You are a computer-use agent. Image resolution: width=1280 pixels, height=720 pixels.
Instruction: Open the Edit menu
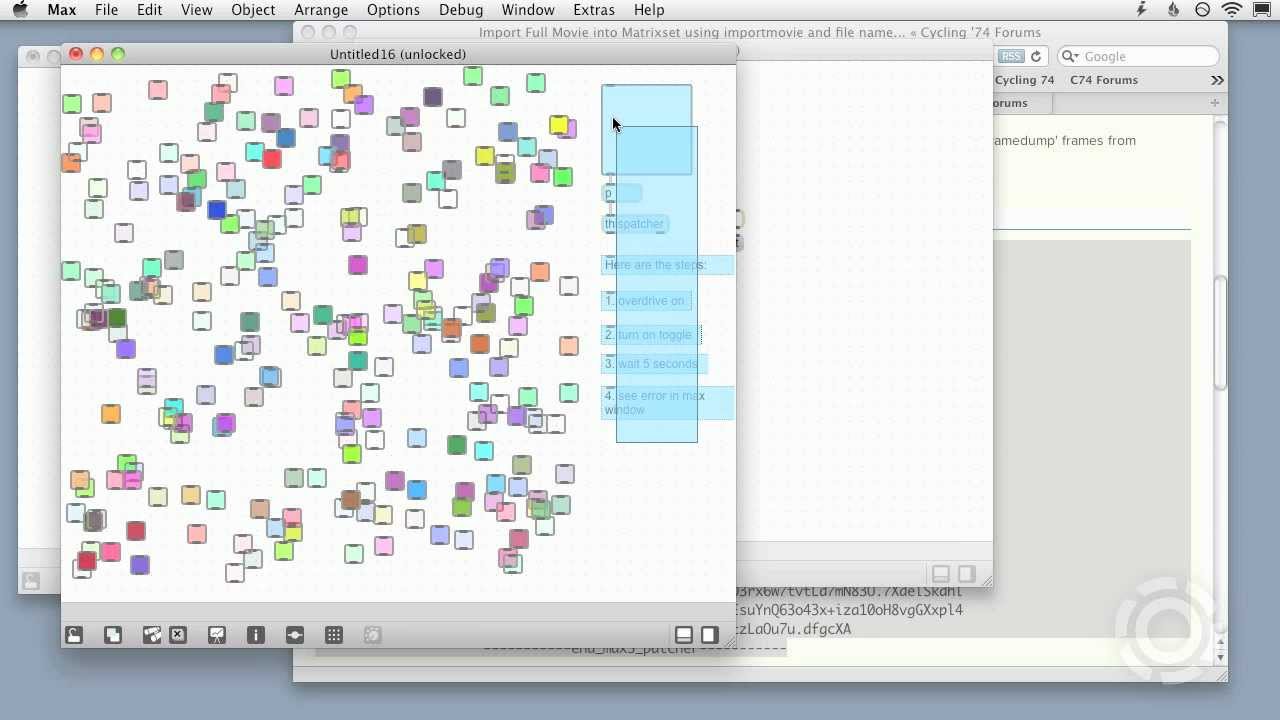[x=150, y=10]
